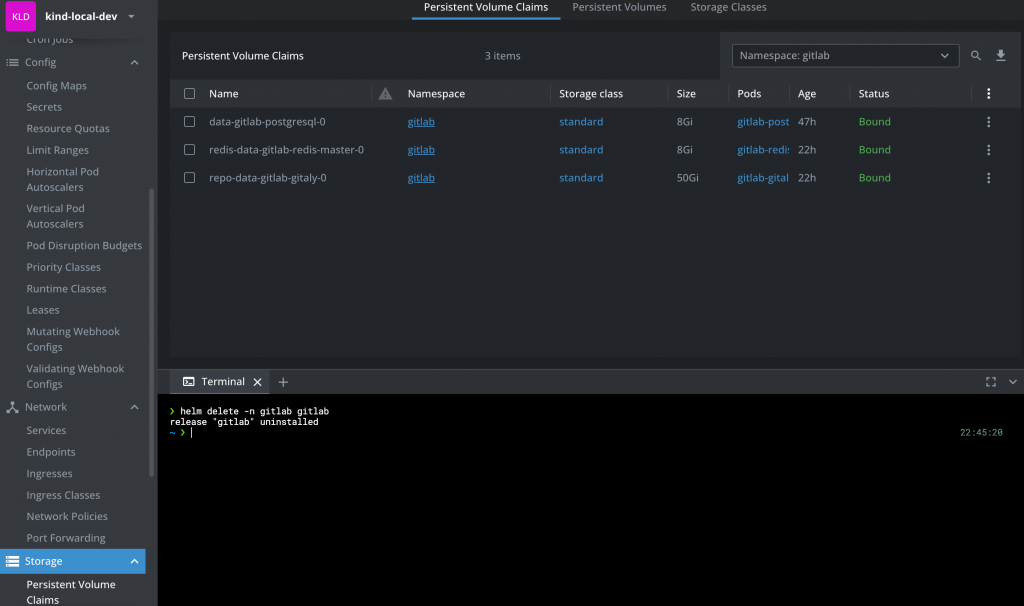Open Secrets in sidebar
The image size is (1024, 606).
click(44, 107)
